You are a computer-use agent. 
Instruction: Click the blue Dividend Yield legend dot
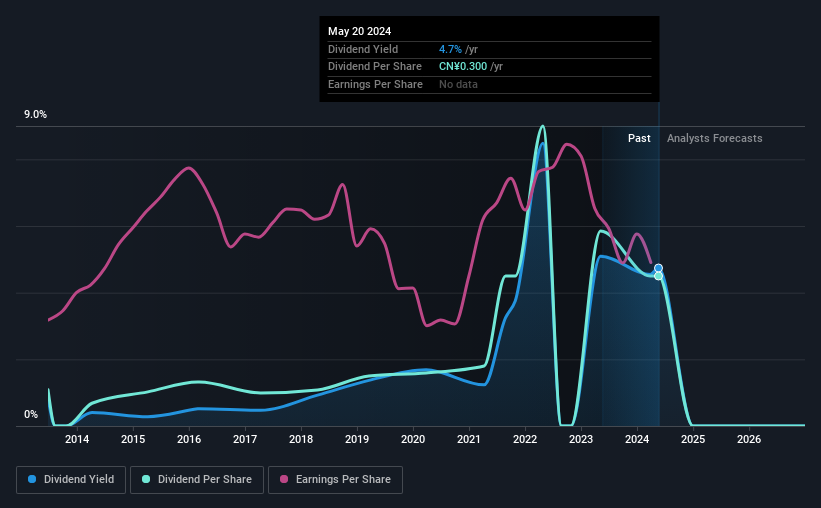pos(32,479)
